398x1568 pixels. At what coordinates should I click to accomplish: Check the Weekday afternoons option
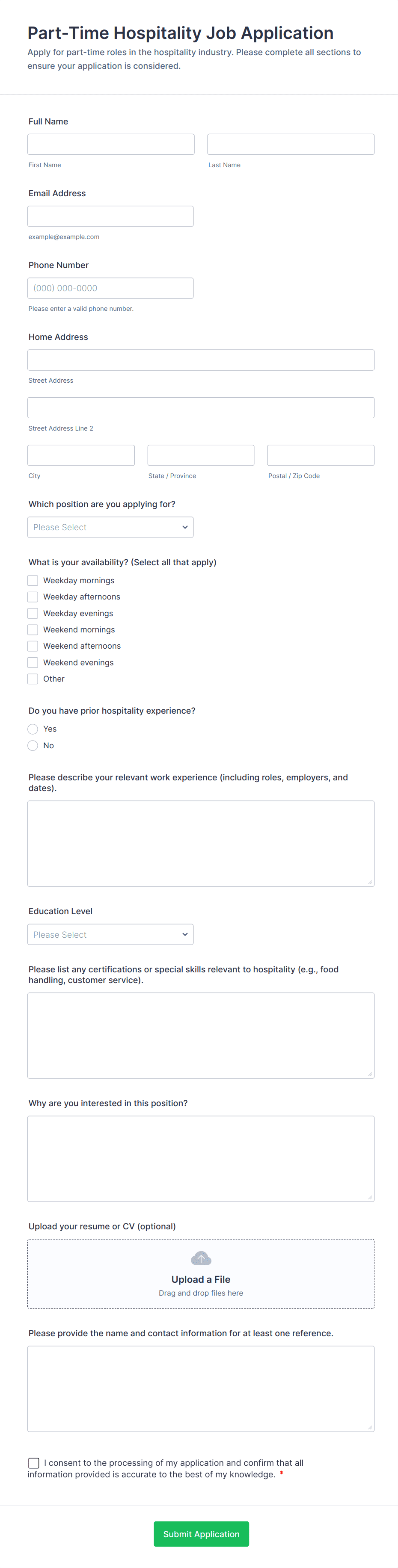click(32, 596)
